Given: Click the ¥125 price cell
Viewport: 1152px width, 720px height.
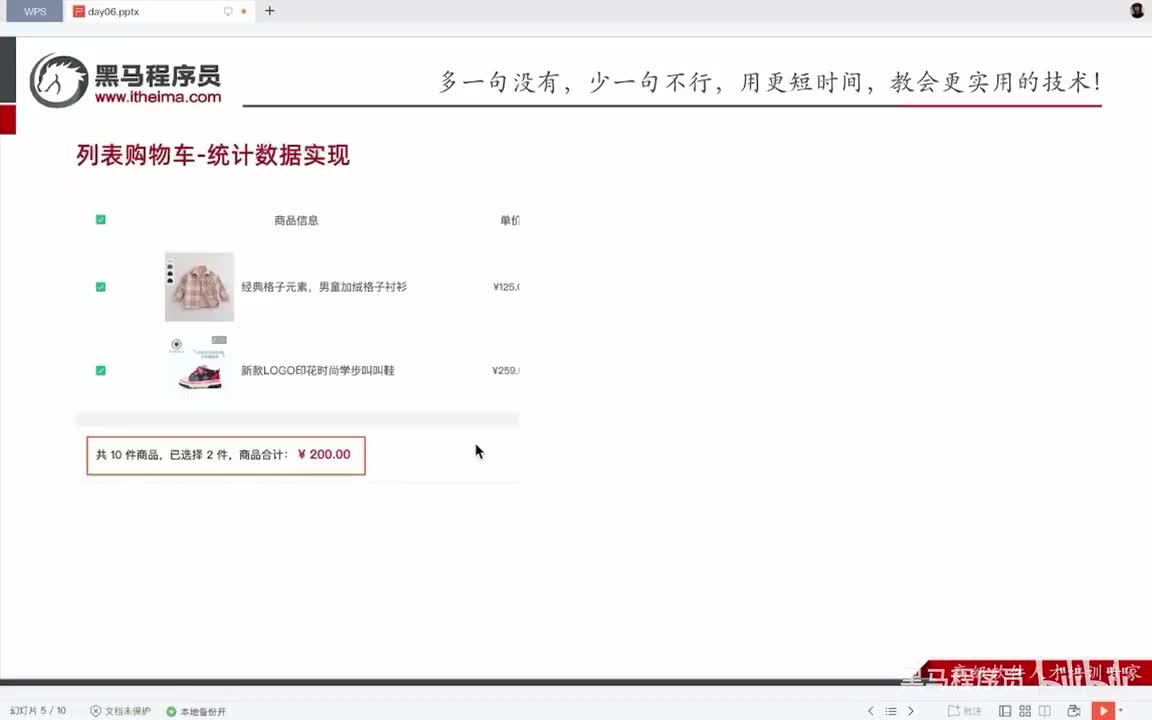Looking at the screenshot, I should point(505,287).
